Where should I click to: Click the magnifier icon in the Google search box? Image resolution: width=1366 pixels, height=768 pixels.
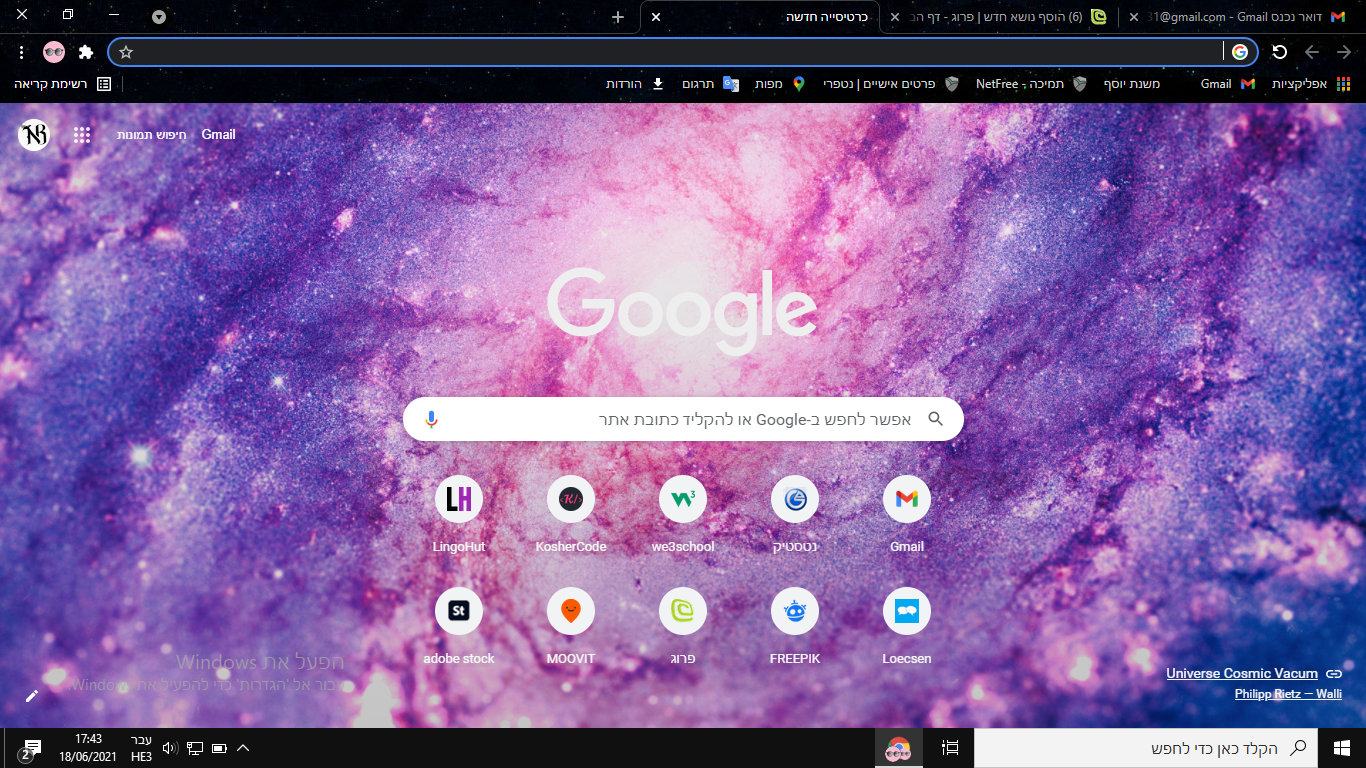pyautogui.click(x=936, y=419)
